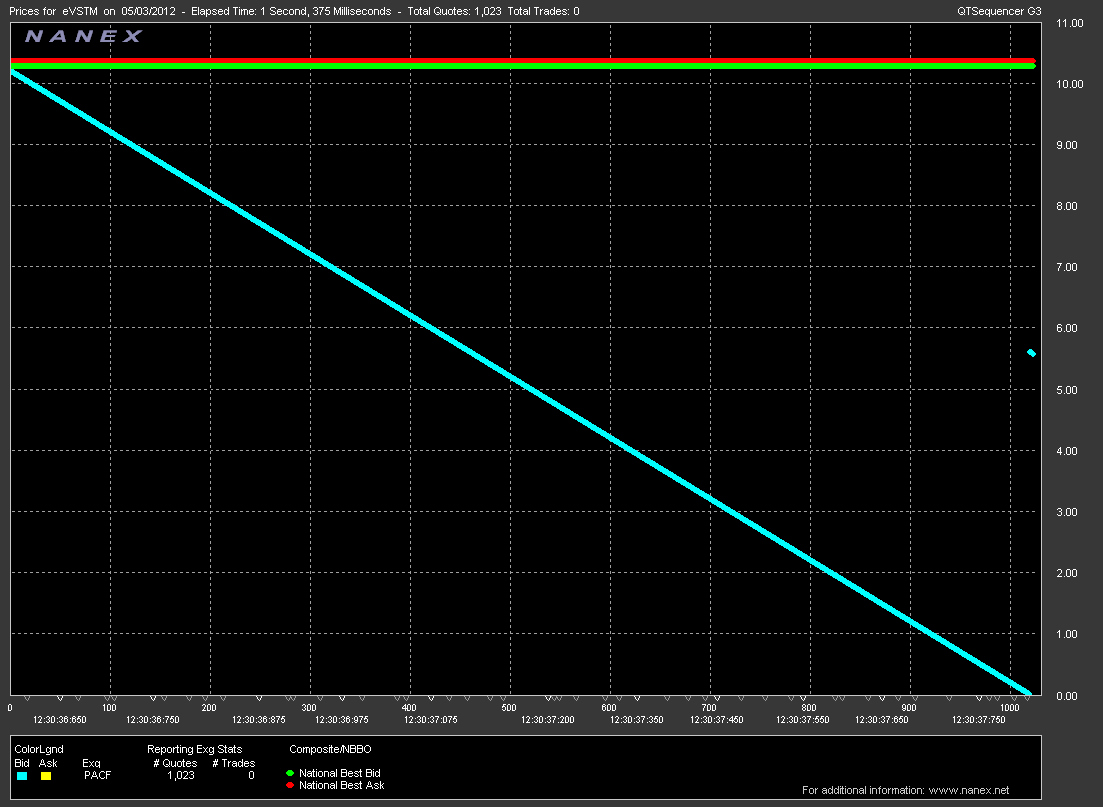Image resolution: width=1103 pixels, height=807 pixels.
Task: Click the red National Best Ask dot
Action: [292, 785]
